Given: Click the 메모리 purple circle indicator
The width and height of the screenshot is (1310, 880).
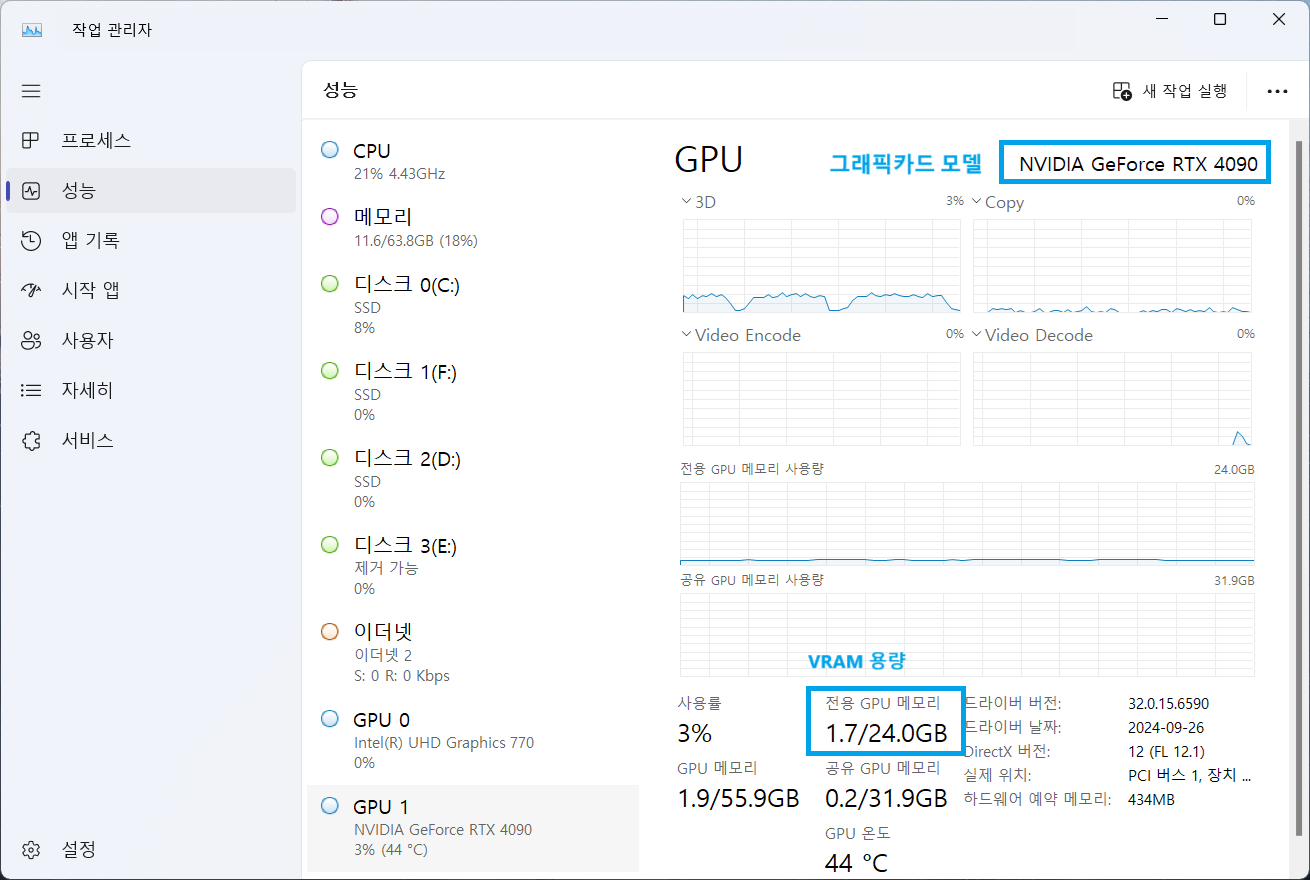Looking at the screenshot, I should coord(330,216).
